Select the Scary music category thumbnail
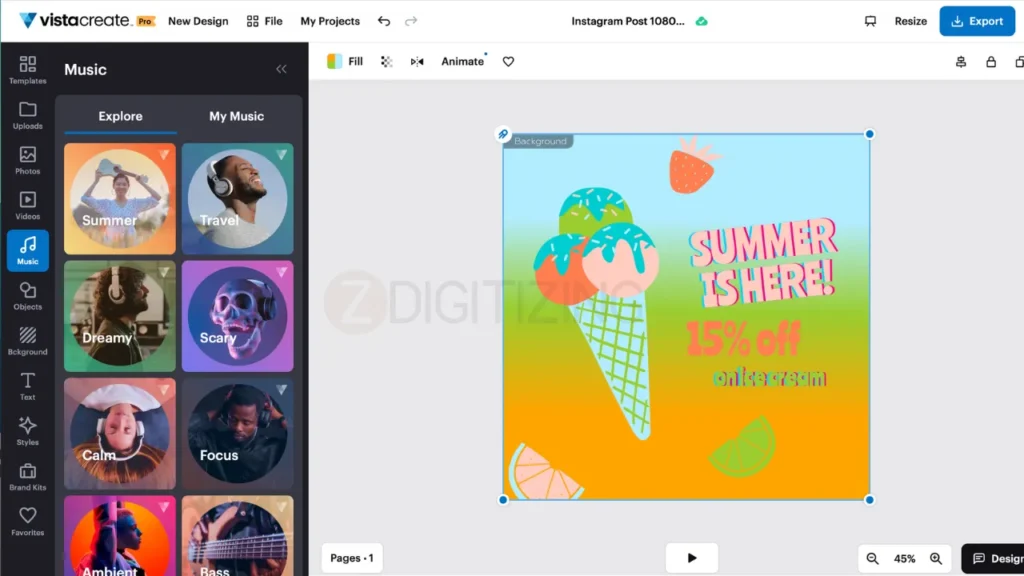The height and width of the screenshot is (576, 1024). [x=237, y=316]
